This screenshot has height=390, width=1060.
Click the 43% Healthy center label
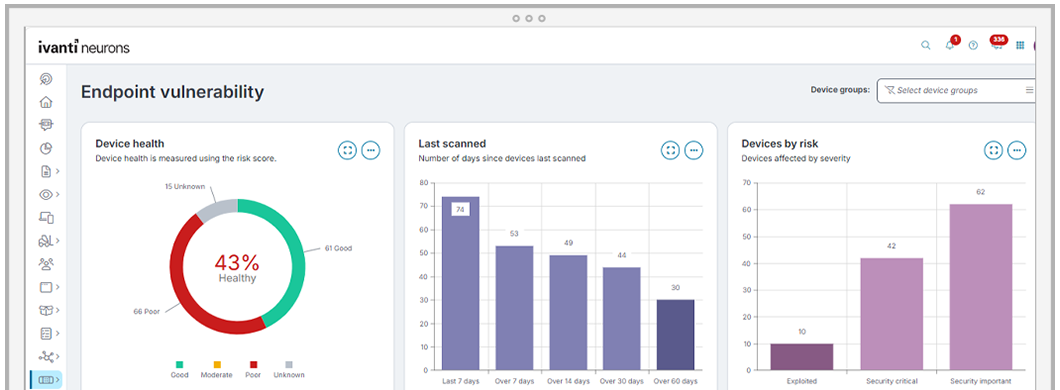237,267
